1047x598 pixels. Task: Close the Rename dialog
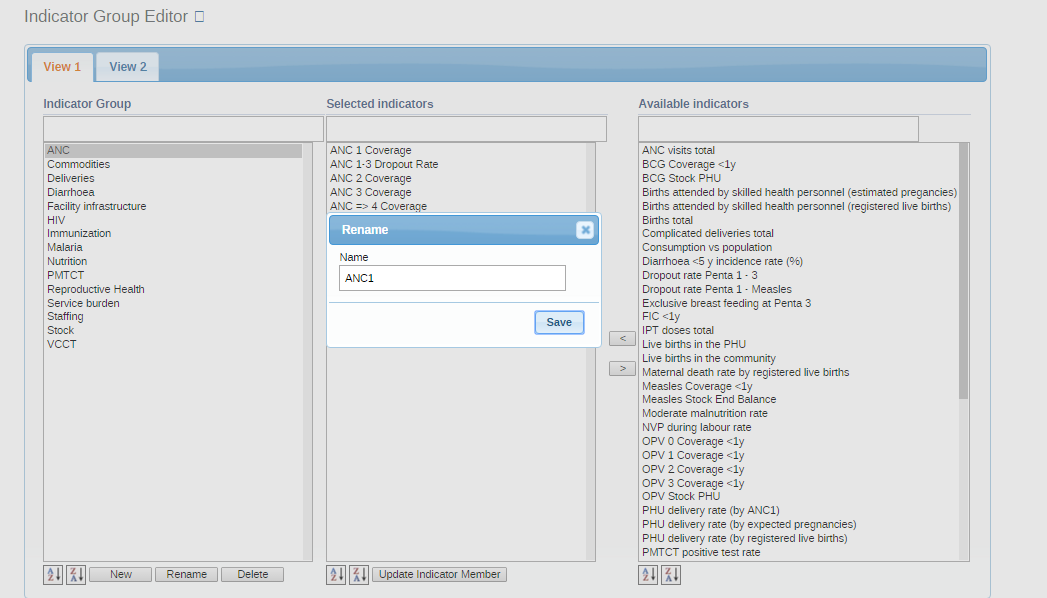585,230
